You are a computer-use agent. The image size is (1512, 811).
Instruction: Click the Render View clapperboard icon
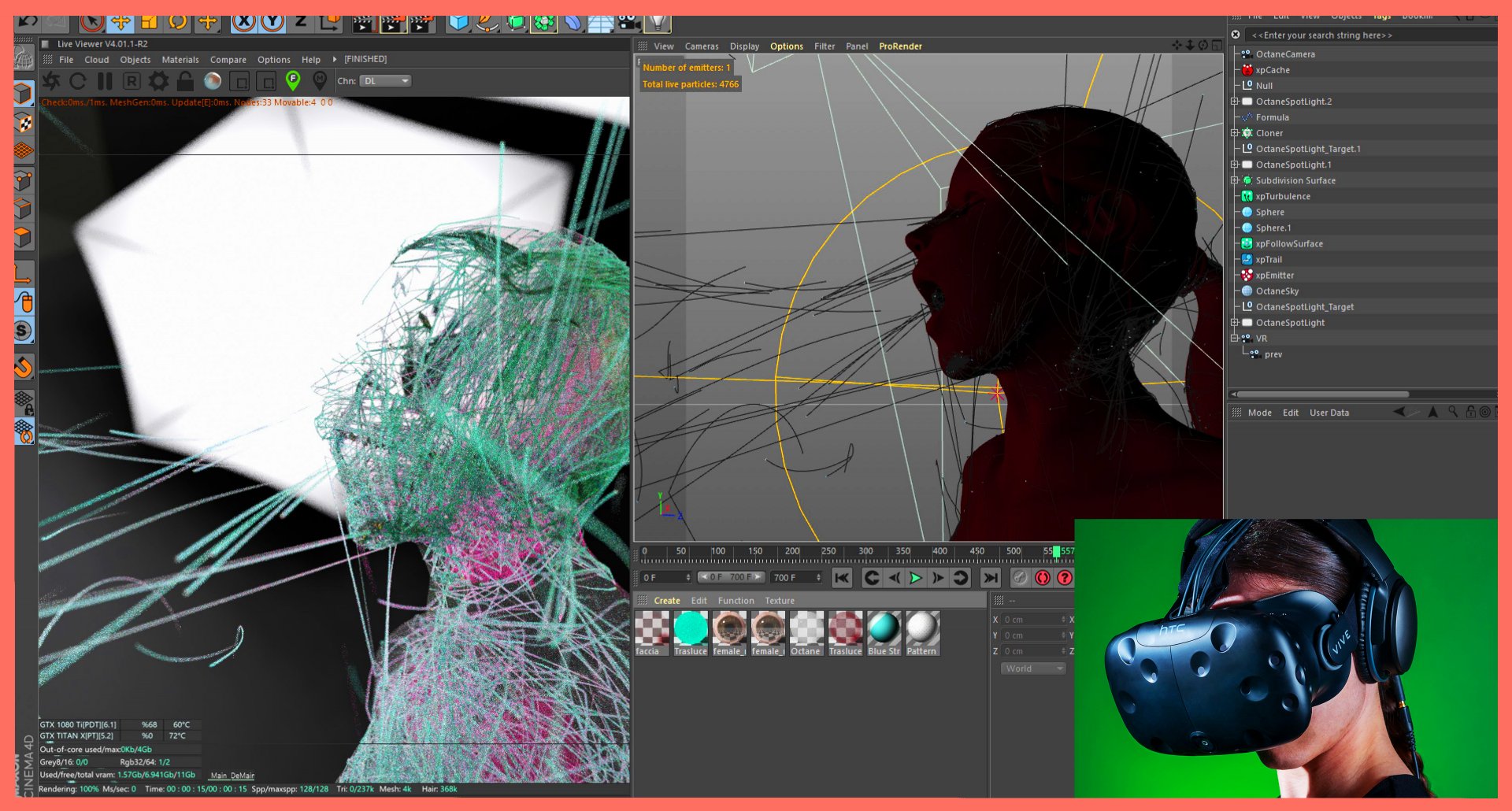pyautogui.click(x=363, y=23)
